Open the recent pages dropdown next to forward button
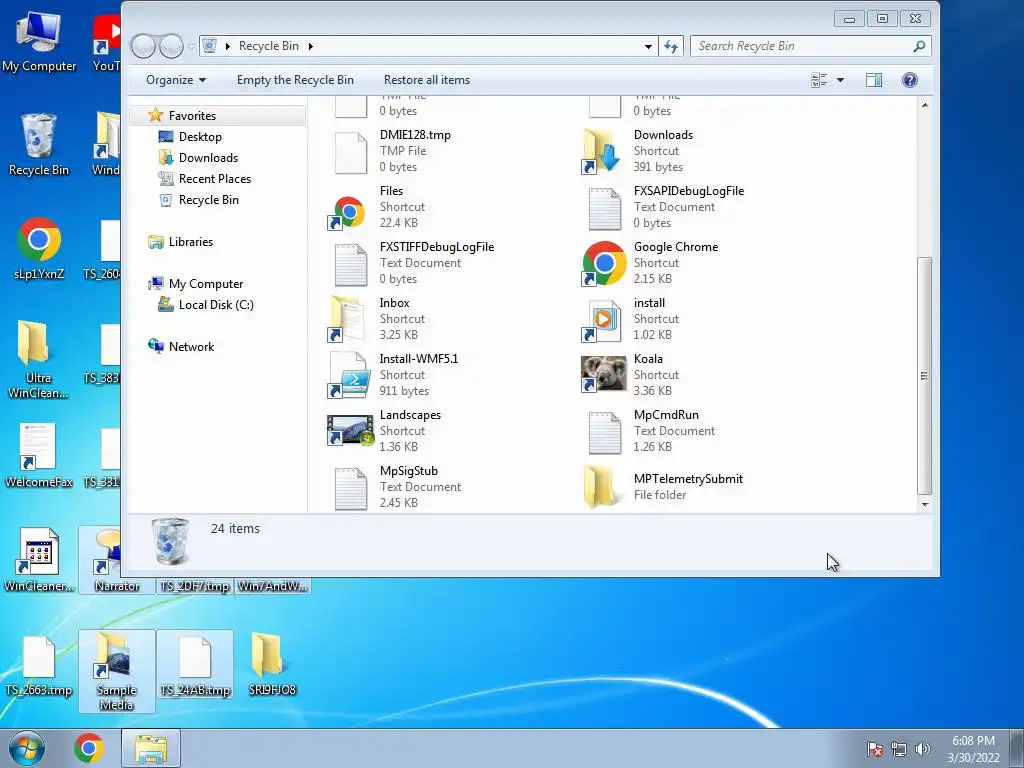 click(x=191, y=46)
